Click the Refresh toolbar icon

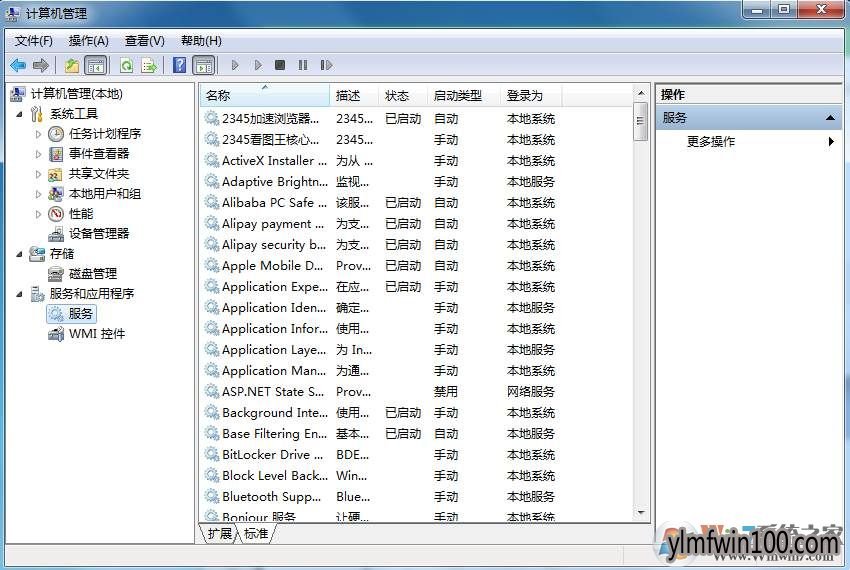[126, 66]
